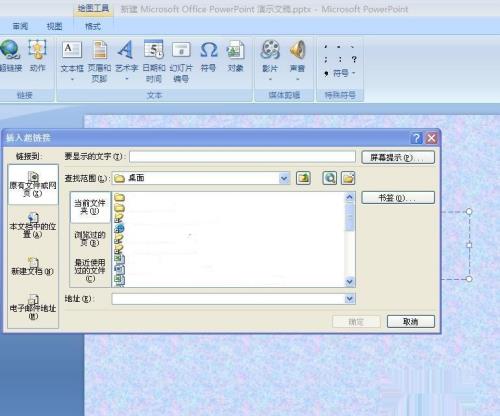Viewport: 500px width, 416px height.
Task: Select 本文档中的位置 link target tab
Action: click(33, 226)
